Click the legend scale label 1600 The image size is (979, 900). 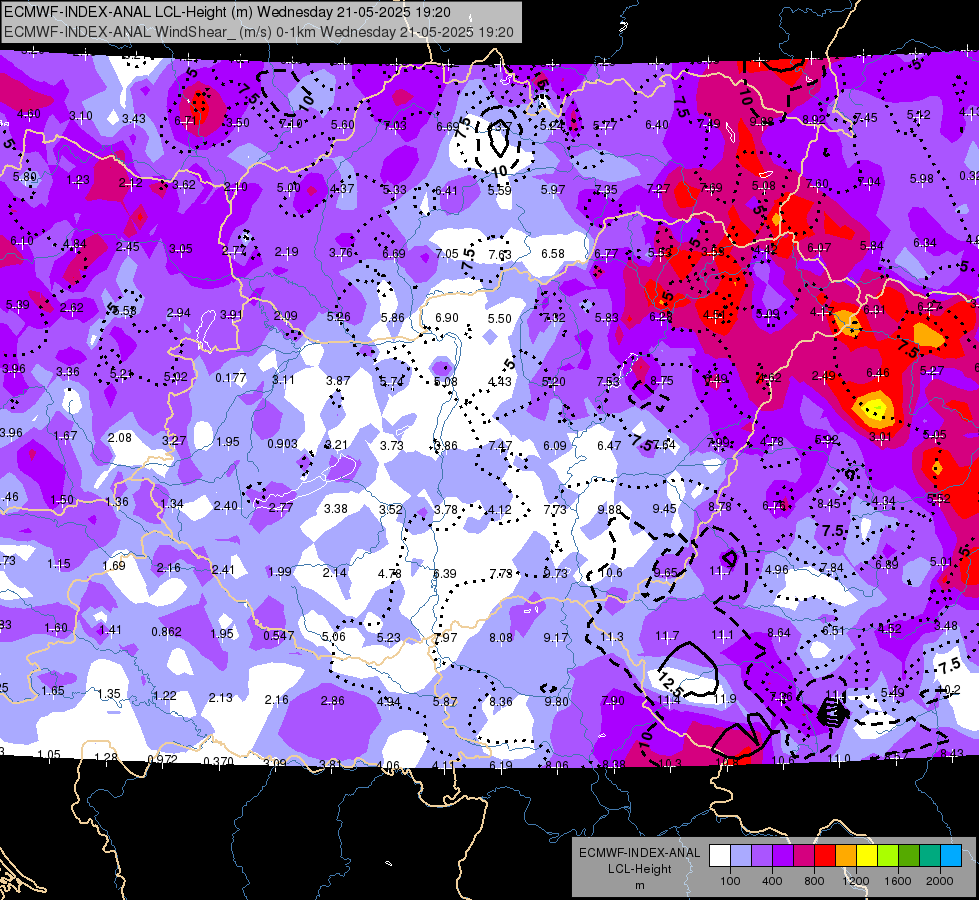click(898, 881)
